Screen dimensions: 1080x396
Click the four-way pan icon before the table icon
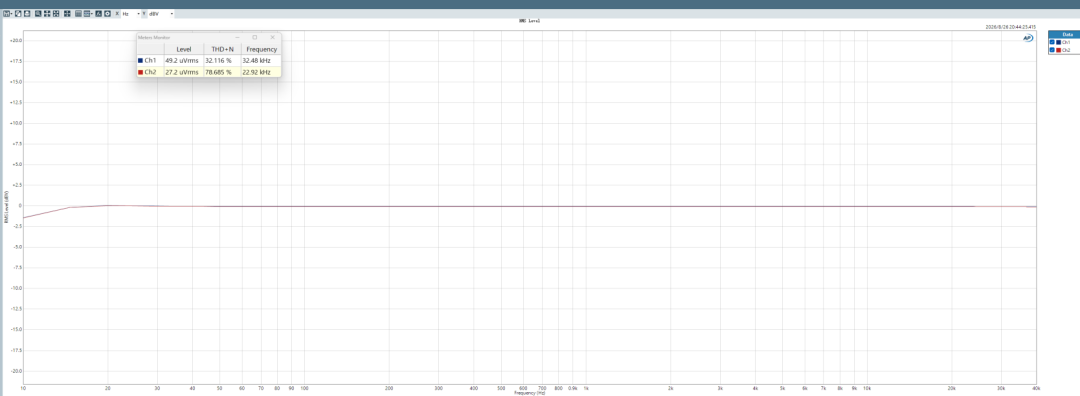point(67,14)
